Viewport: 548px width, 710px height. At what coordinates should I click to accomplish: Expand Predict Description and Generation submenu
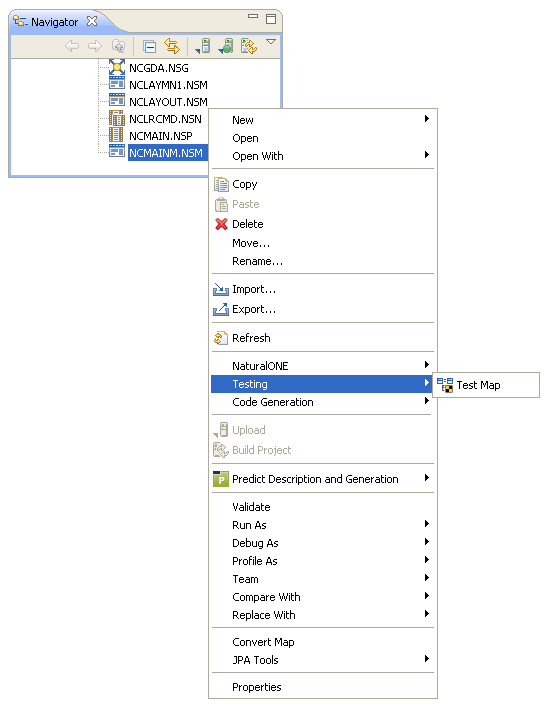tap(322, 479)
